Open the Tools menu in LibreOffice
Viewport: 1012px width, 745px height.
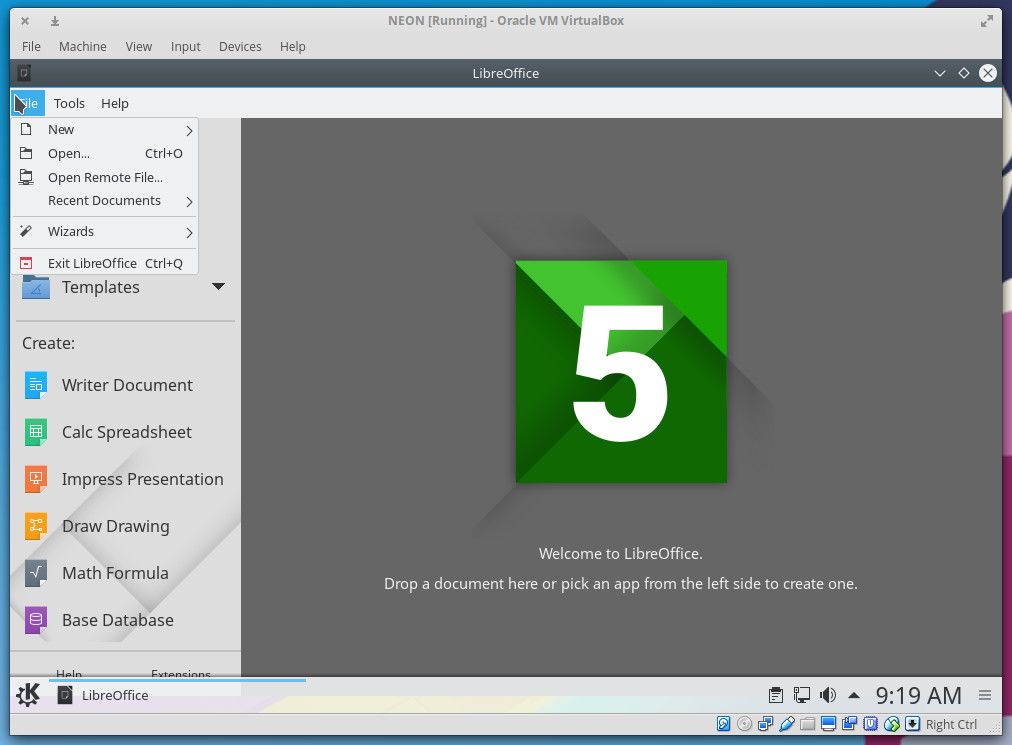69,103
